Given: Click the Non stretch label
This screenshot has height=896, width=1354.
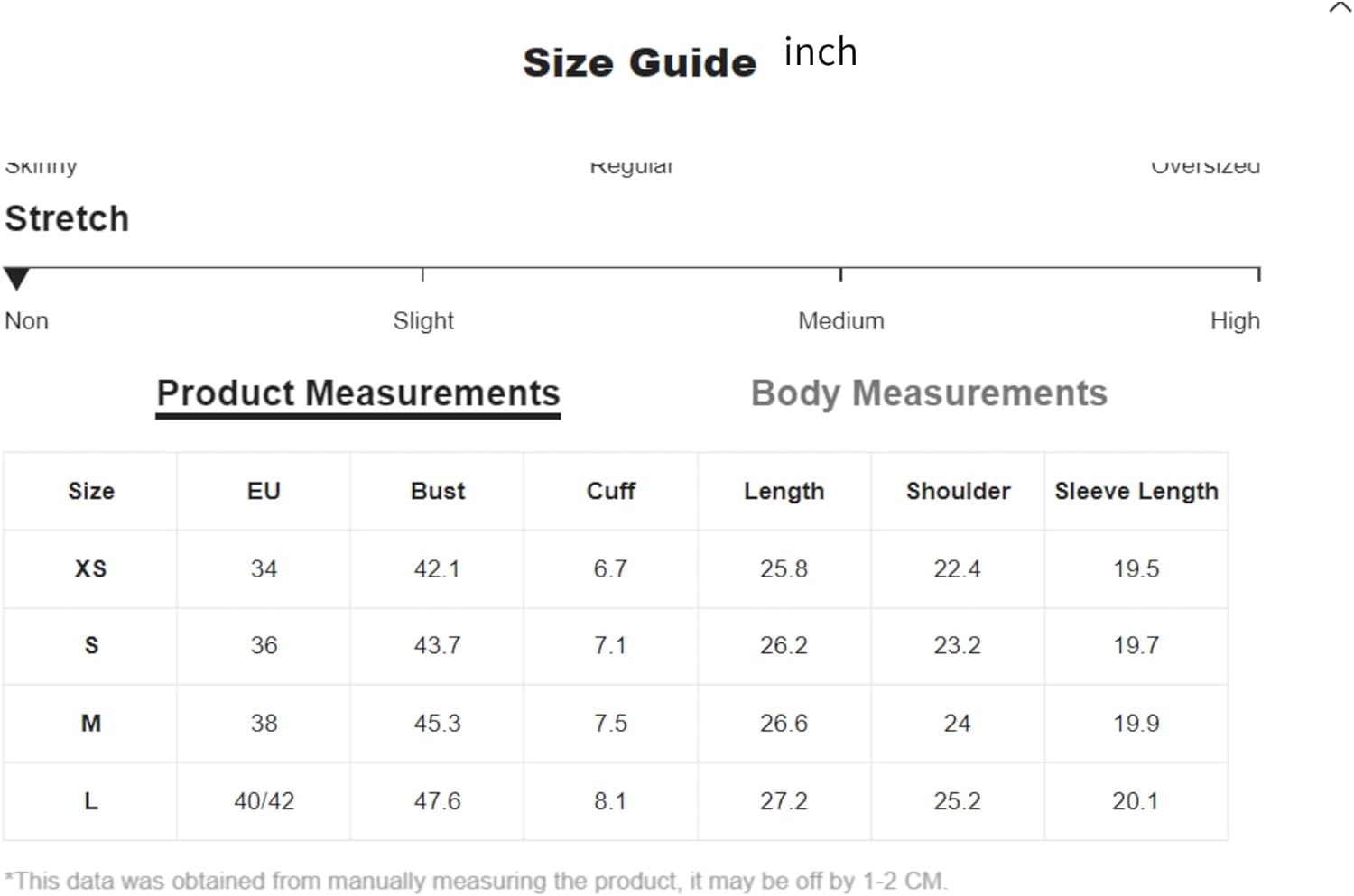Looking at the screenshot, I should pyautogui.click(x=26, y=321).
